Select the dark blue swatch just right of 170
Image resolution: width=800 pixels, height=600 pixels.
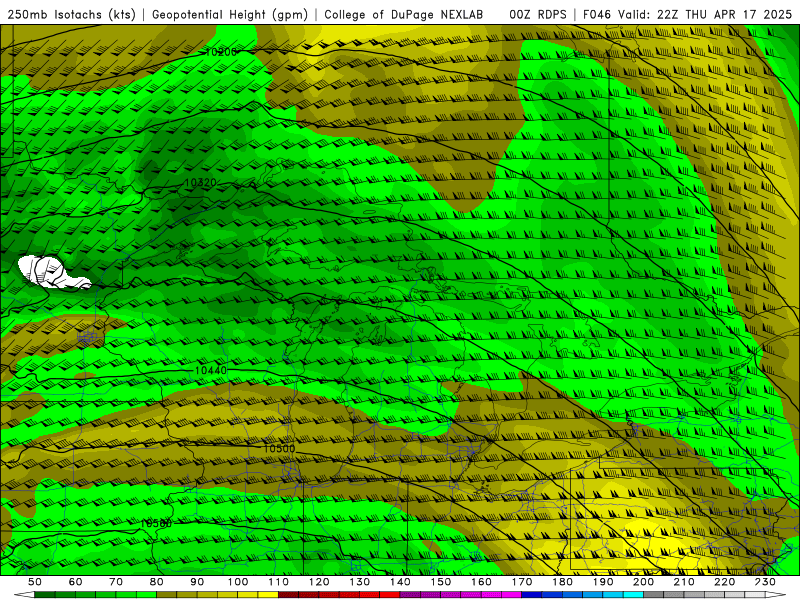point(532,595)
